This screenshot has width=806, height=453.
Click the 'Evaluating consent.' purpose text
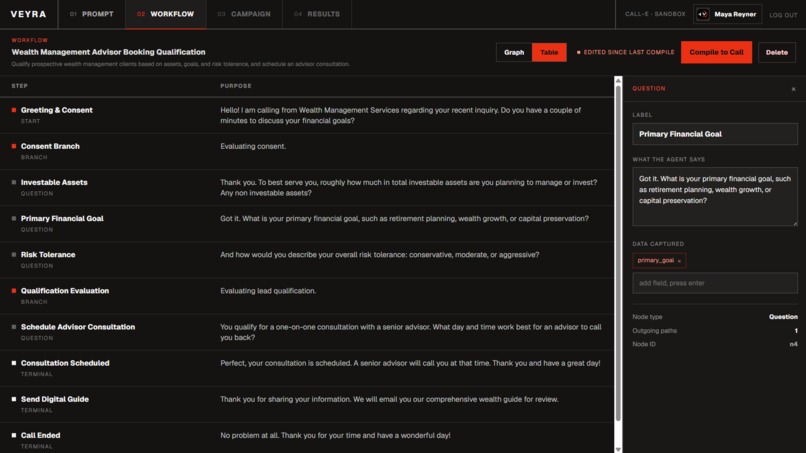(253, 147)
